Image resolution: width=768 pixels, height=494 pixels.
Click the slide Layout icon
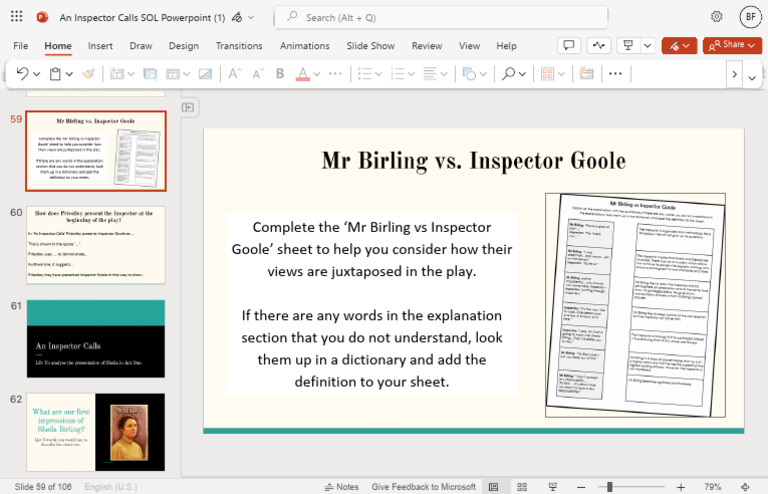coord(172,74)
